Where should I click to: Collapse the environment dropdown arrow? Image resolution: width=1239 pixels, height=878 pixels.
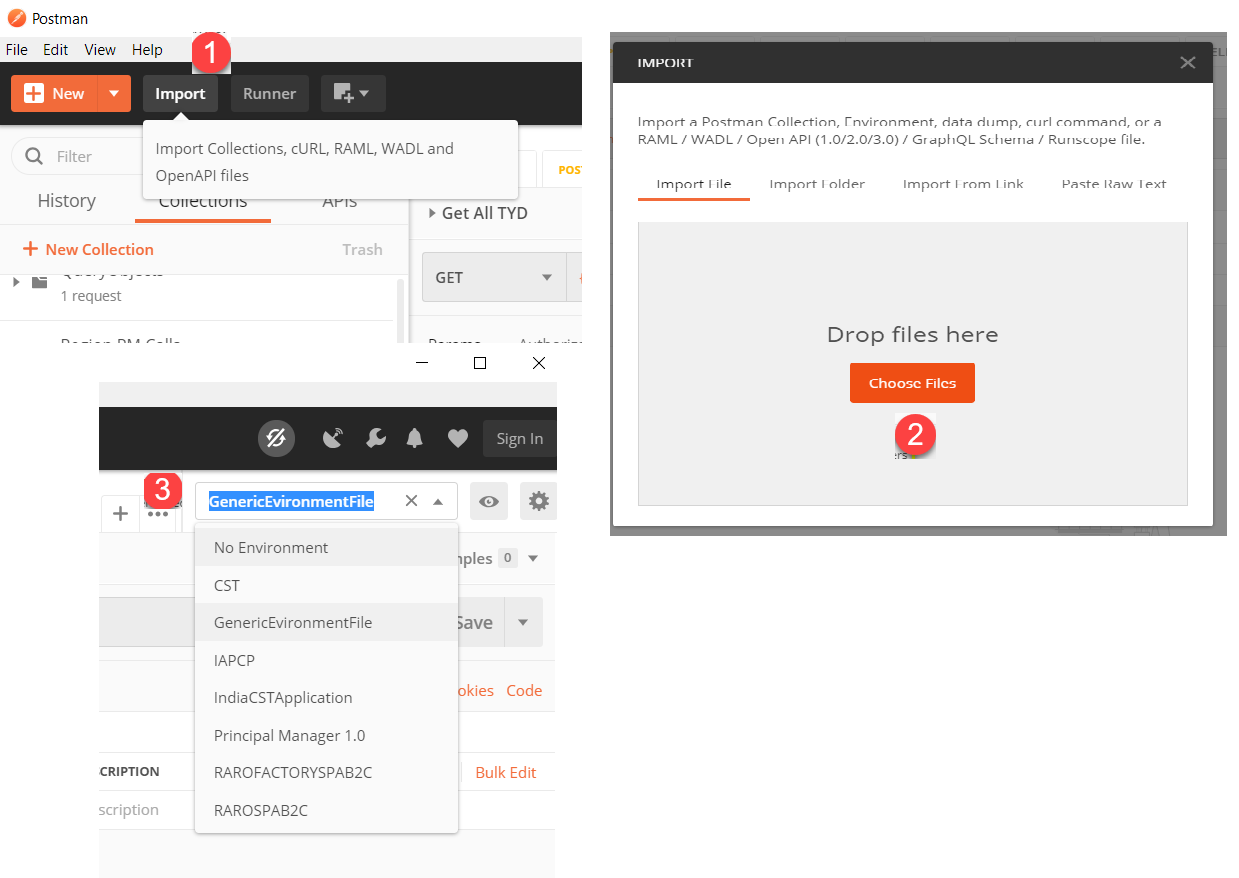click(x=438, y=501)
